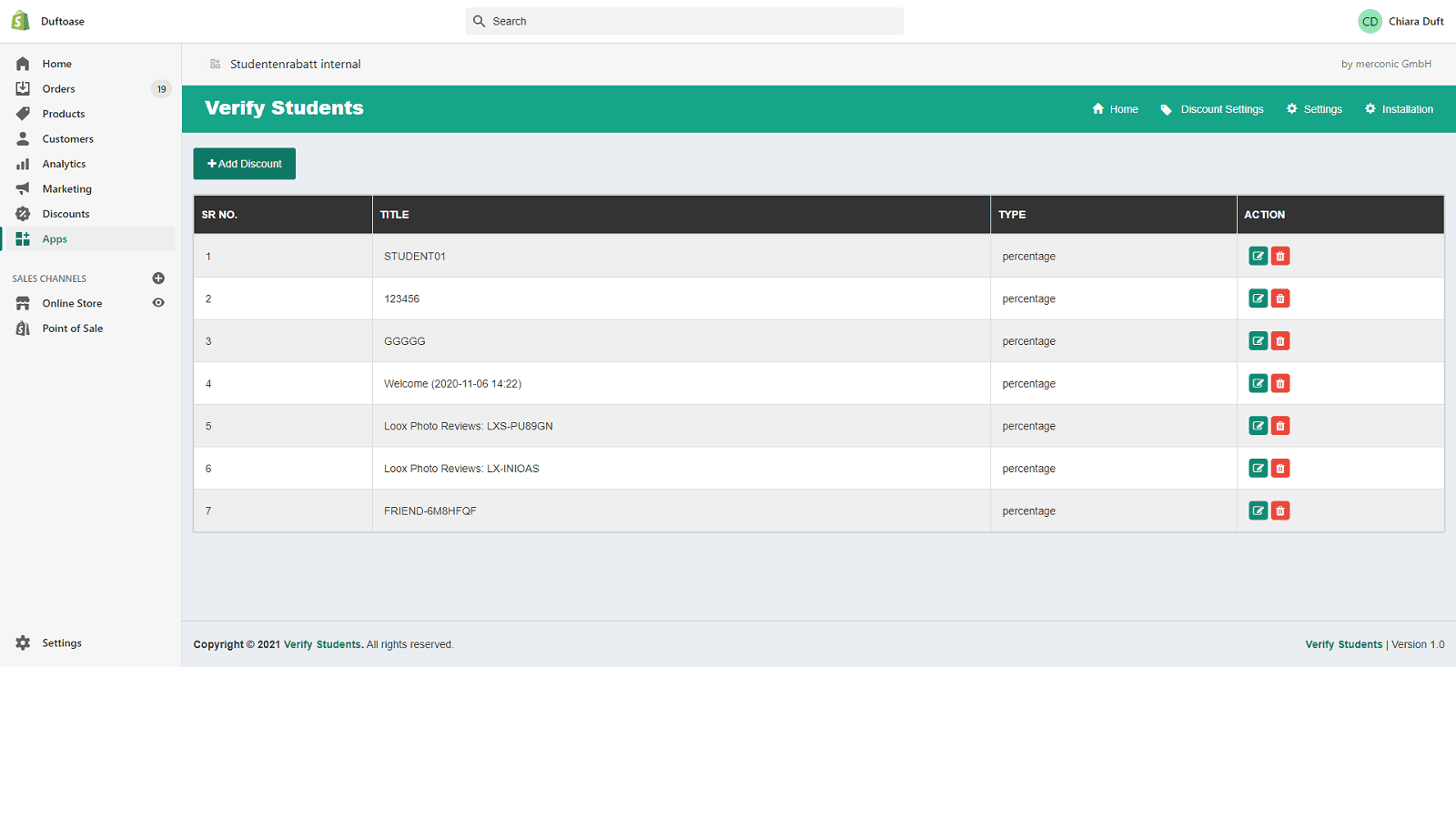Click inside the top Search field
1456x819 pixels.
coord(684,21)
